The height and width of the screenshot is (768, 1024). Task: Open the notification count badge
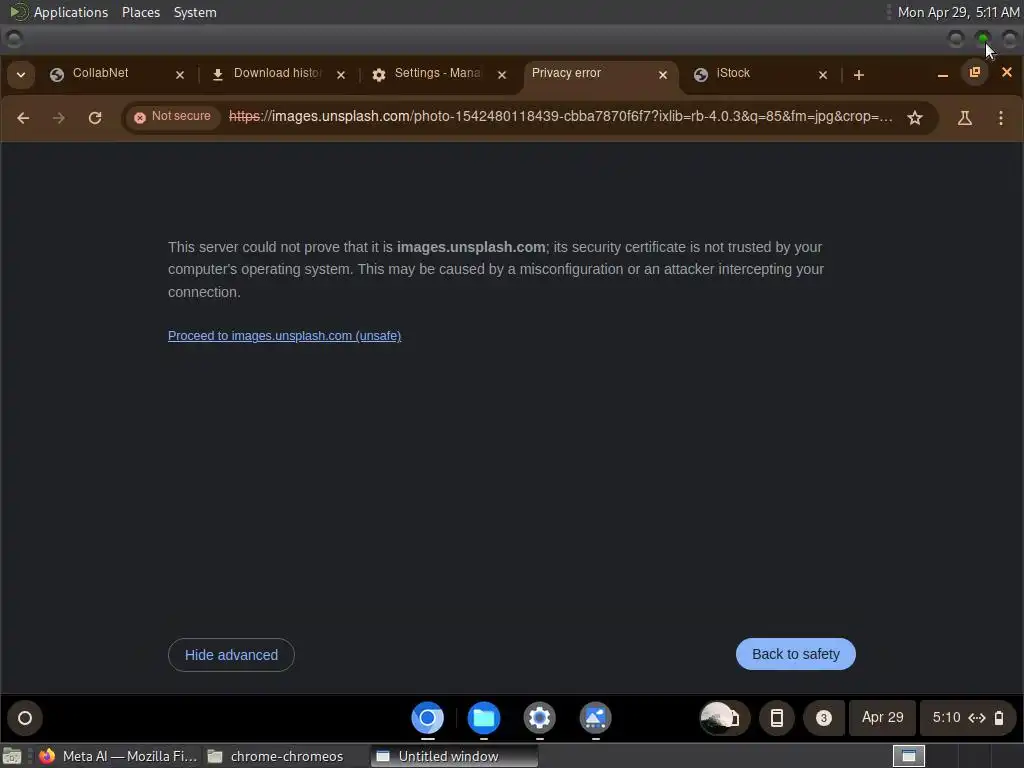click(x=824, y=718)
